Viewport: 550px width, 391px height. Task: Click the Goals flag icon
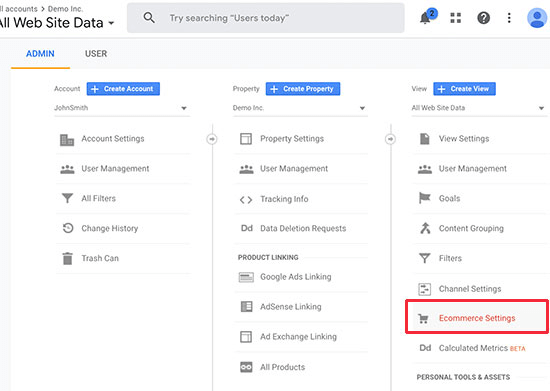(x=424, y=198)
